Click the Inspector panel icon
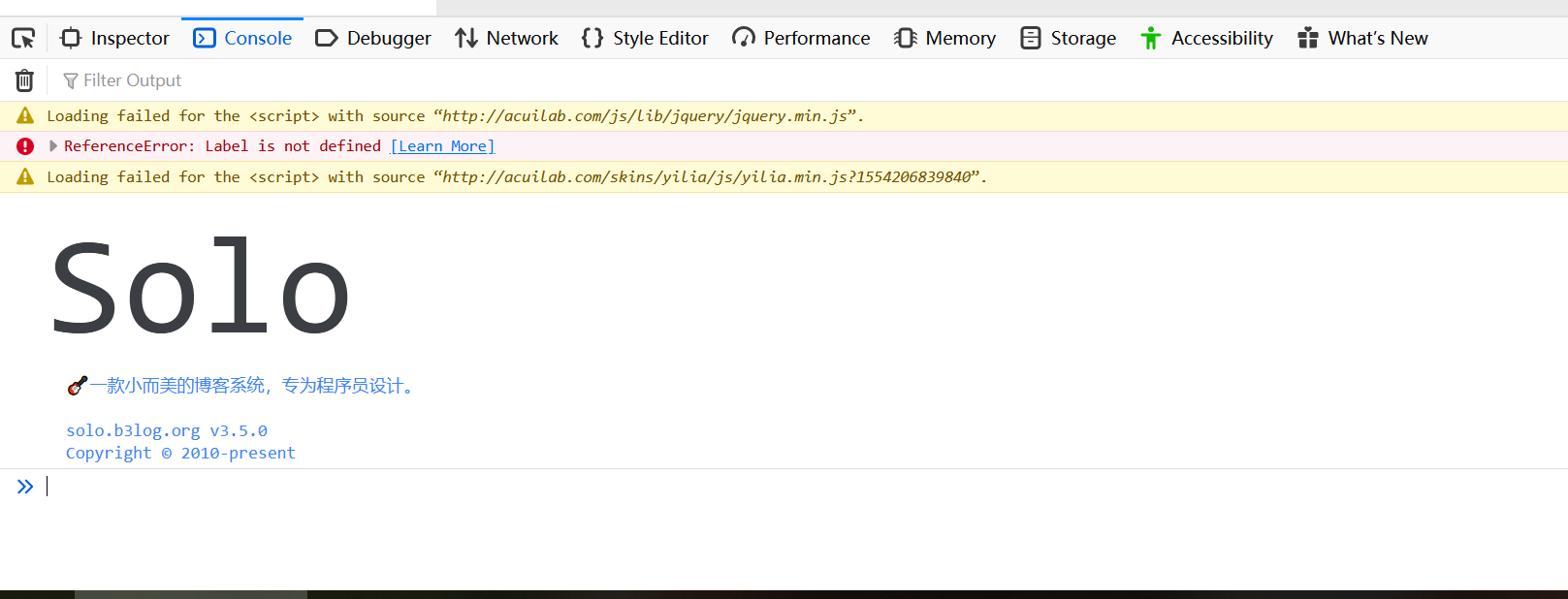1568x599 pixels. [71, 39]
